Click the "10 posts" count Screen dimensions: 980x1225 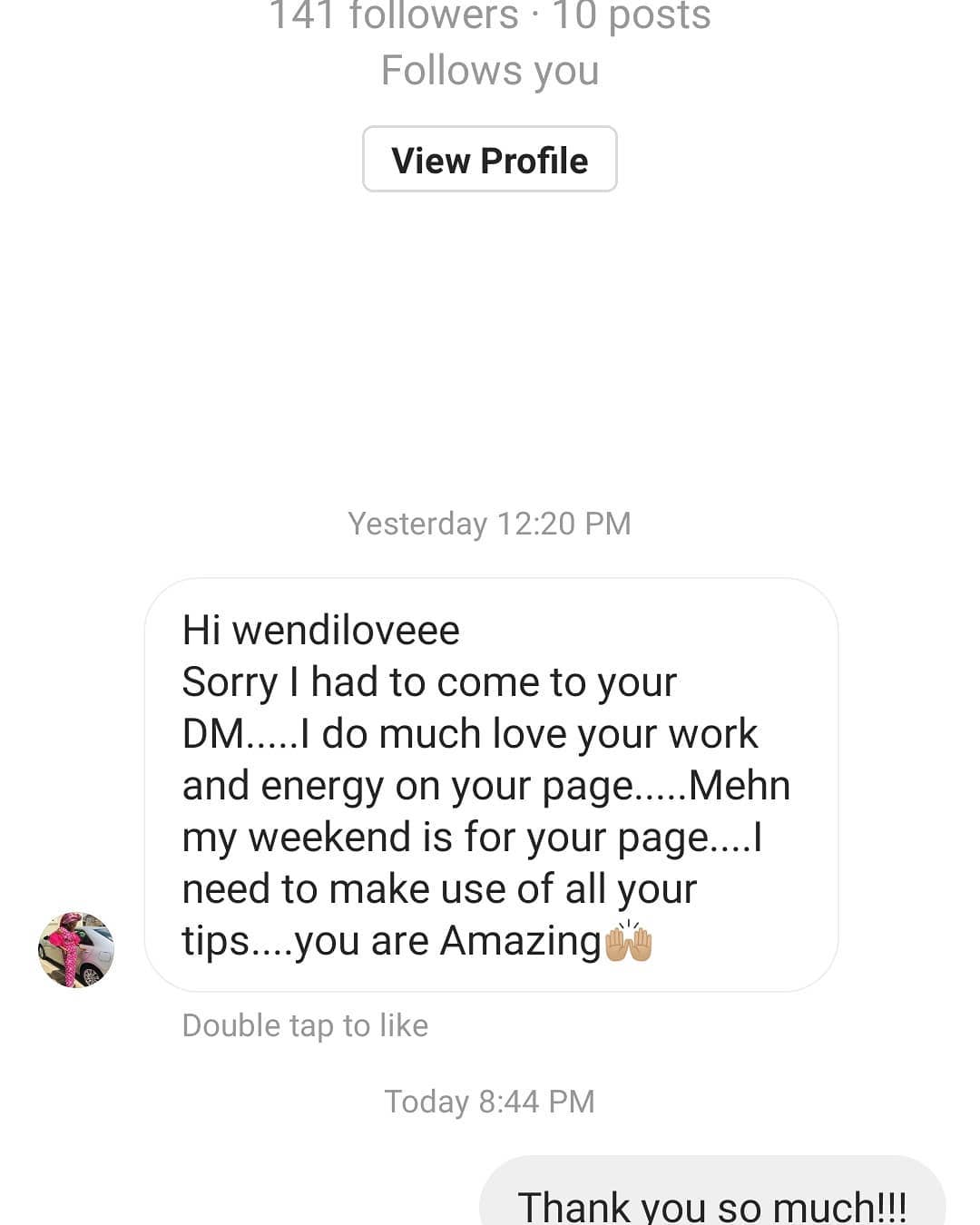tap(632, 16)
